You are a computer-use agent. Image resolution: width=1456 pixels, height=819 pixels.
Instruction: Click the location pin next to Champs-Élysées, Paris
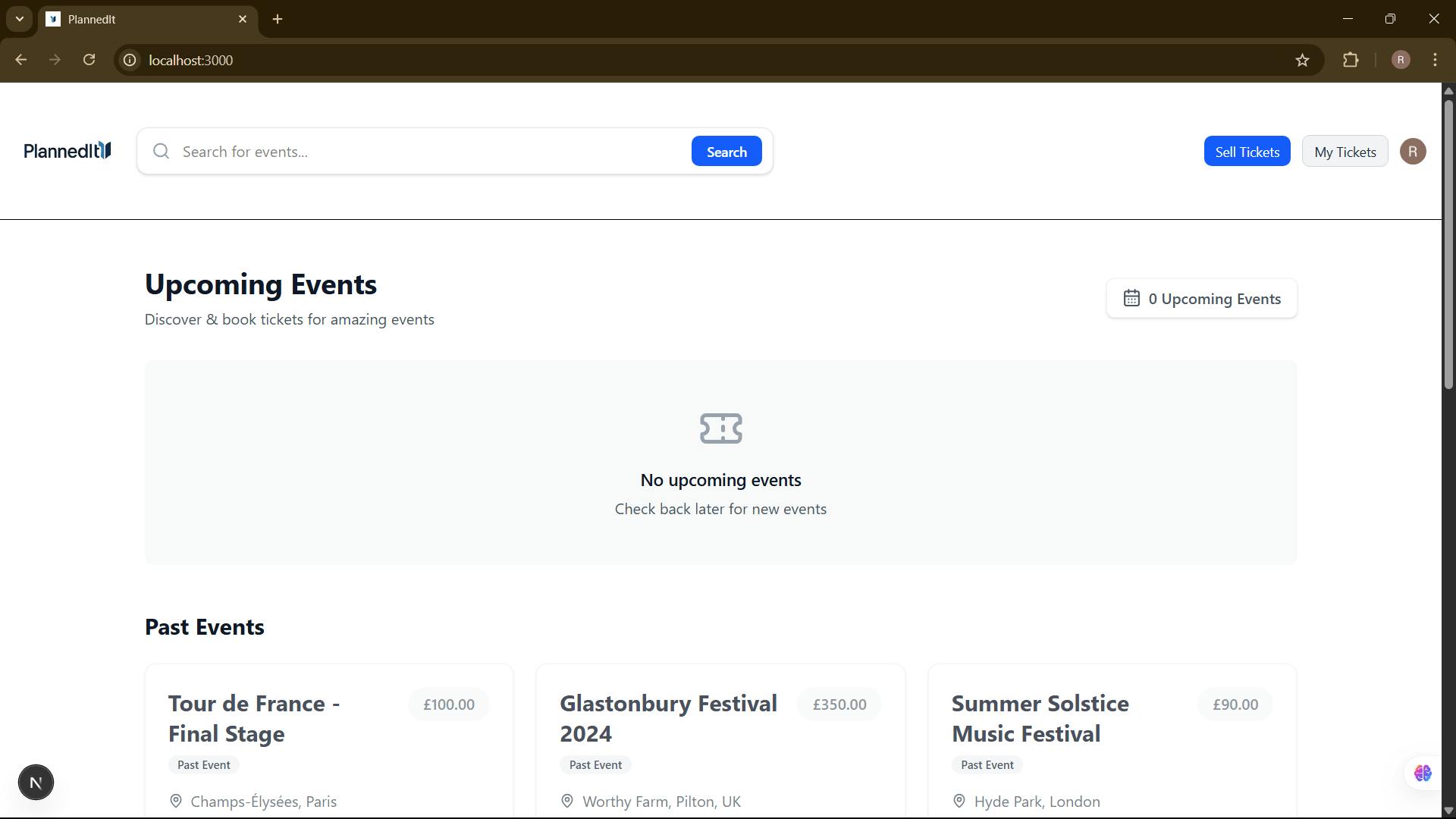pyautogui.click(x=176, y=801)
